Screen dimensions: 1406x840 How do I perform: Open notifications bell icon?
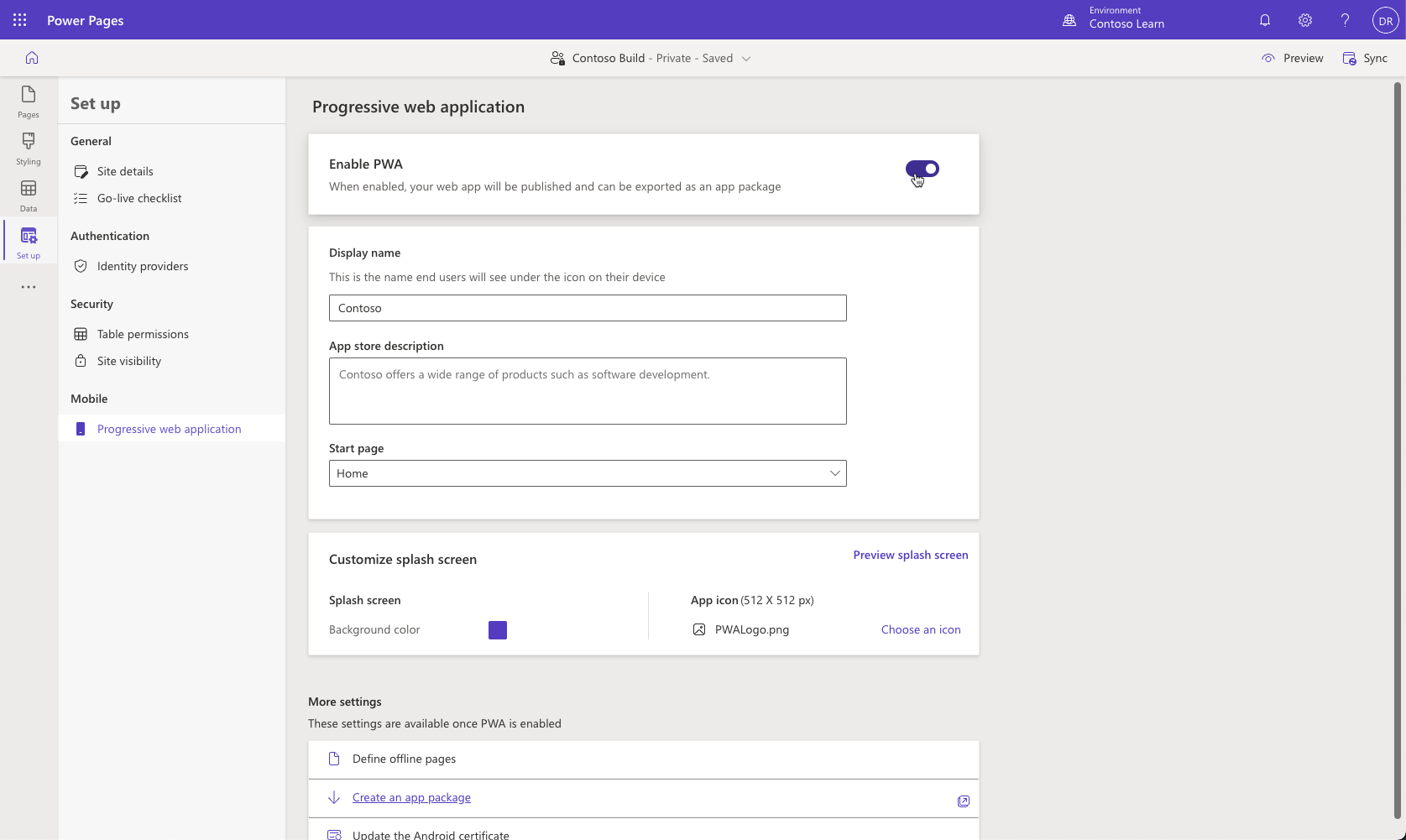[x=1264, y=19]
